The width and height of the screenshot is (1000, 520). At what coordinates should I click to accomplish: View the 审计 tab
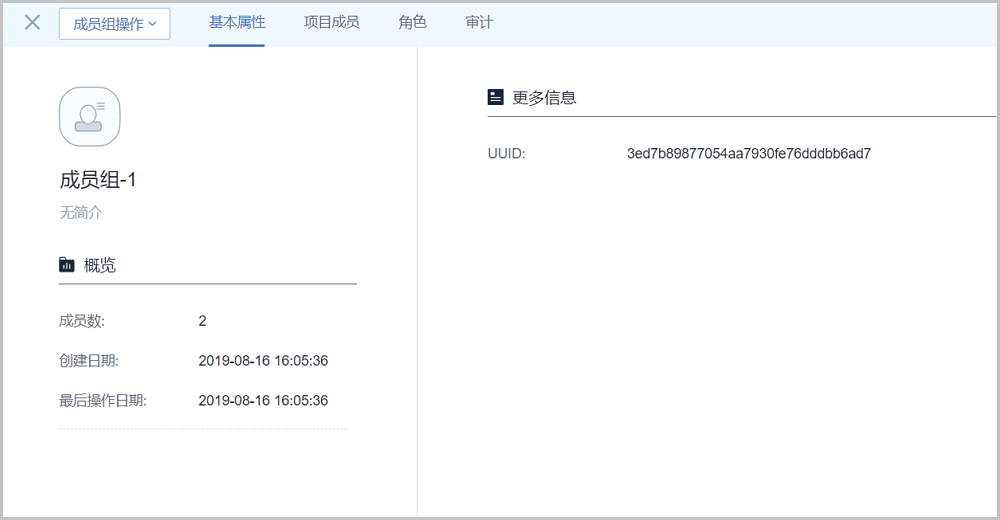[x=479, y=22]
